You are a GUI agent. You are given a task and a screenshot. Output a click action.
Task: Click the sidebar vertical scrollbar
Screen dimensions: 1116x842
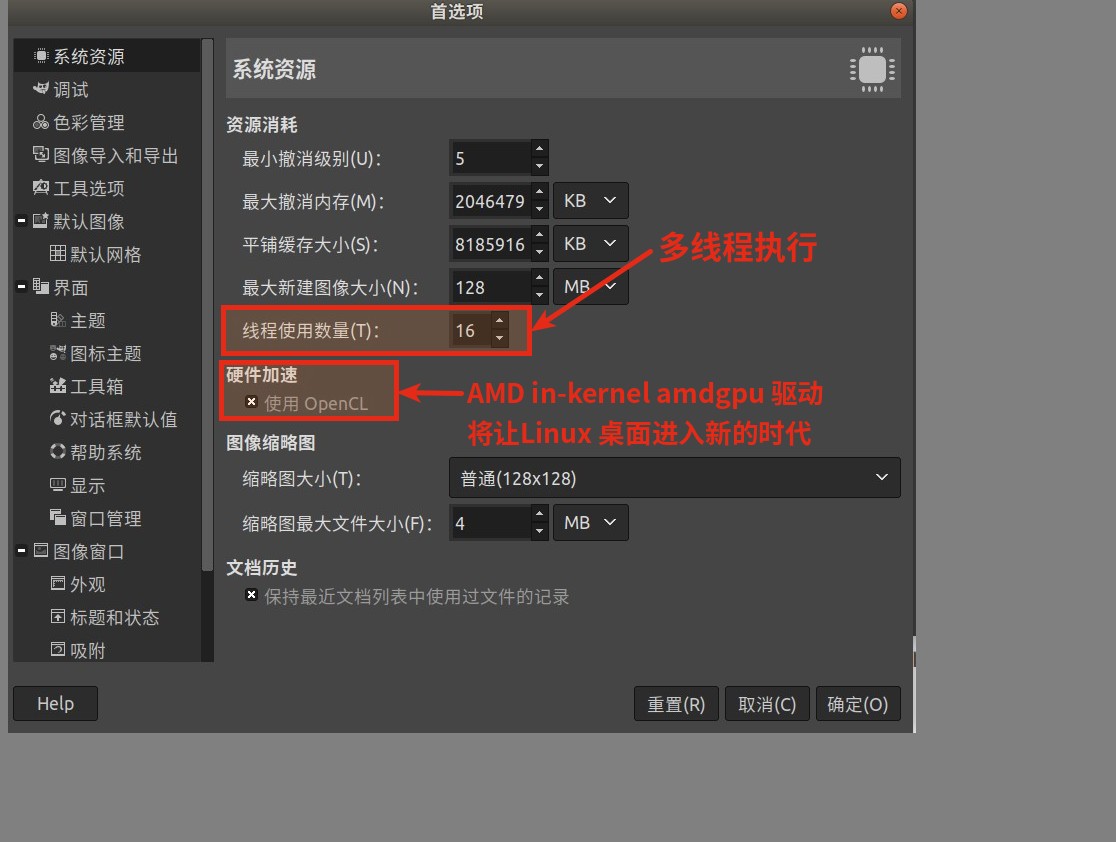[207, 305]
